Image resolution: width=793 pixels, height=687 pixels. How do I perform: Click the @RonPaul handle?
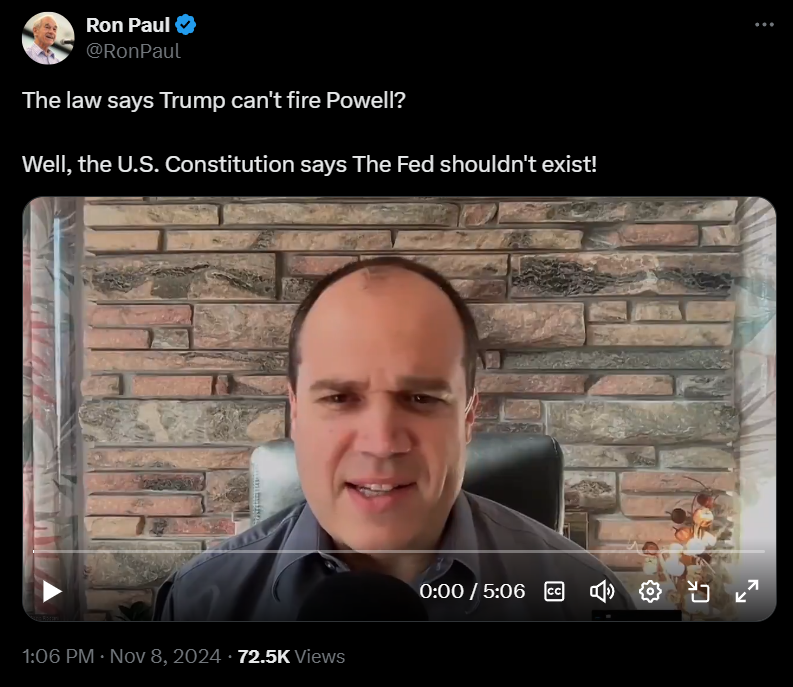pyautogui.click(x=133, y=51)
